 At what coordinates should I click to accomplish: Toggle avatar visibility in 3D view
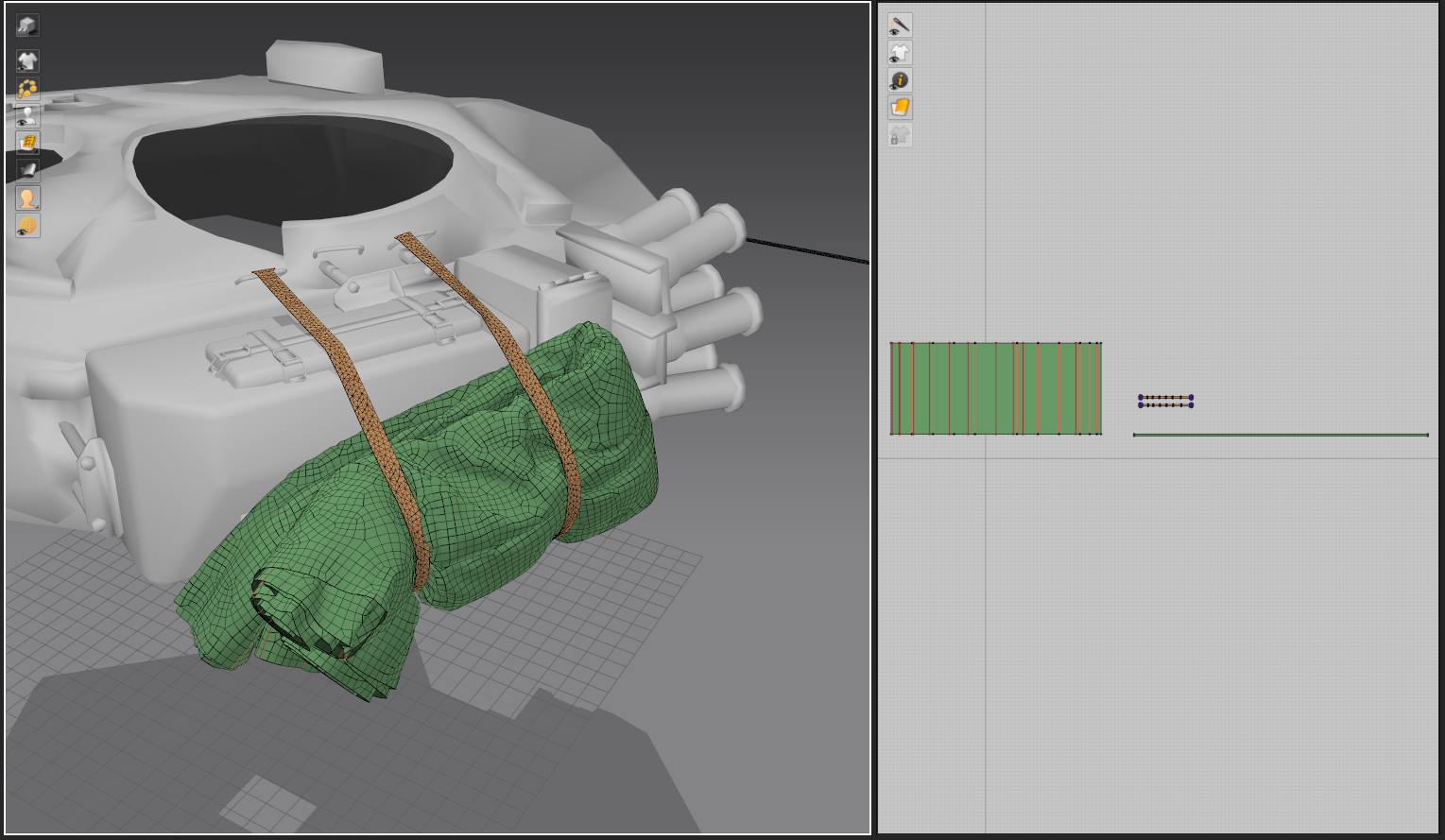(x=27, y=116)
